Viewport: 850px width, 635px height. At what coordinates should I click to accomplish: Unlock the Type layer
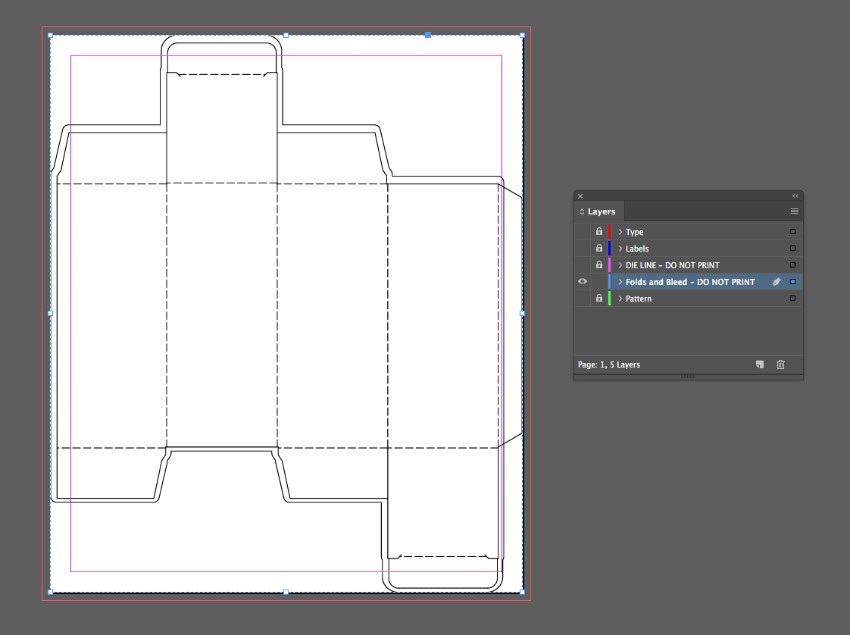pos(599,232)
